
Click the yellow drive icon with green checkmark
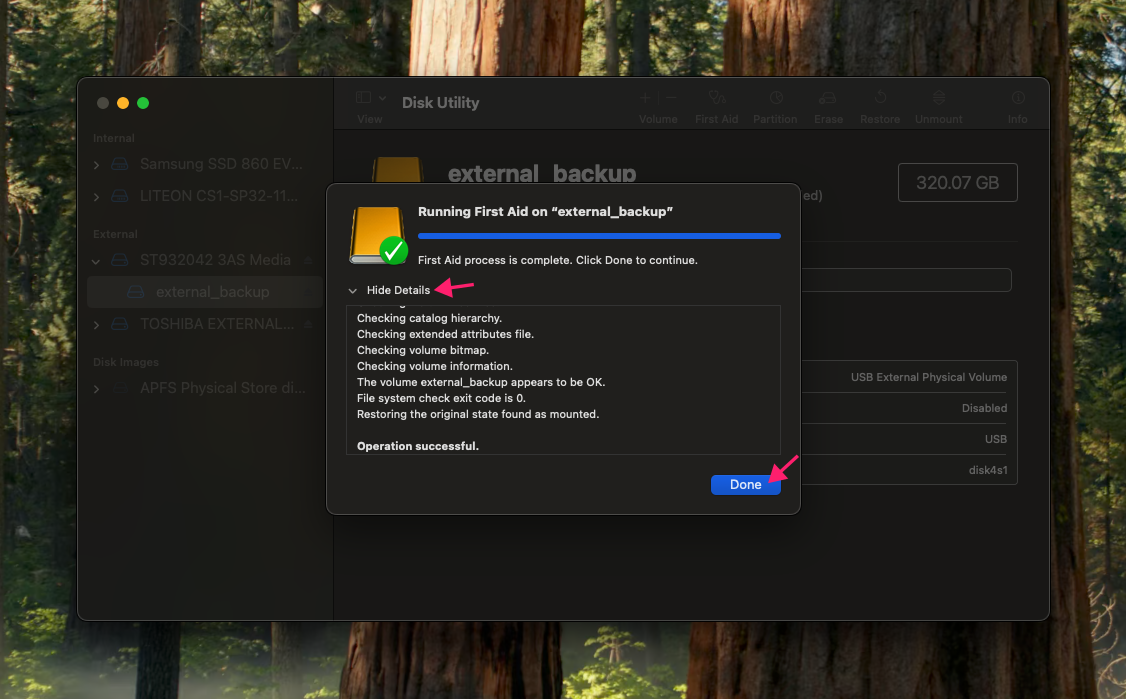[378, 236]
